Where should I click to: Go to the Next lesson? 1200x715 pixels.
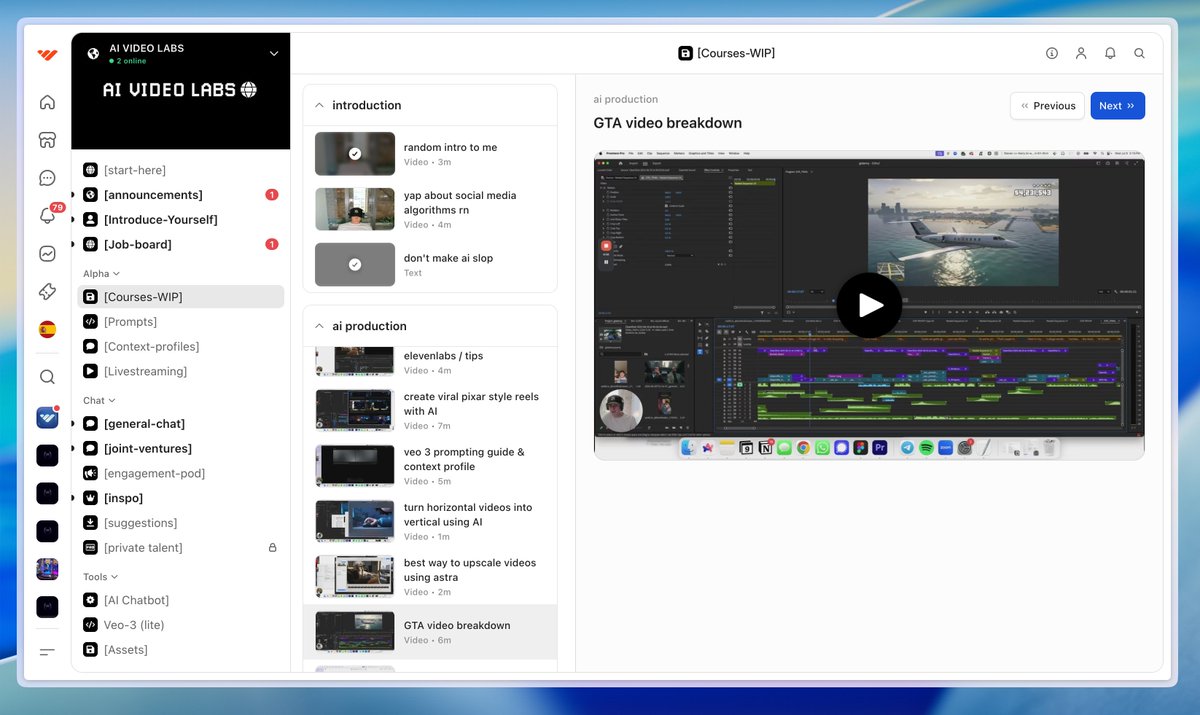(x=1117, y=106)
